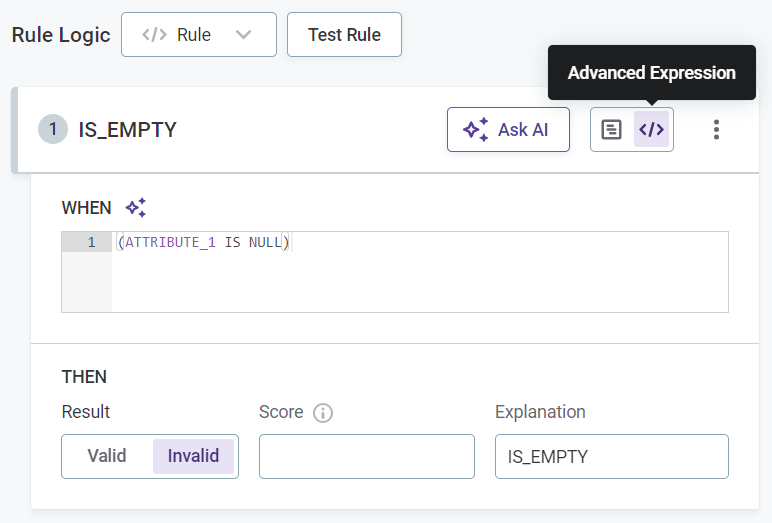This screenshot has height=523, width=772.
Task: Click line number 1 in editor gutter
Action: pos(91,243)
